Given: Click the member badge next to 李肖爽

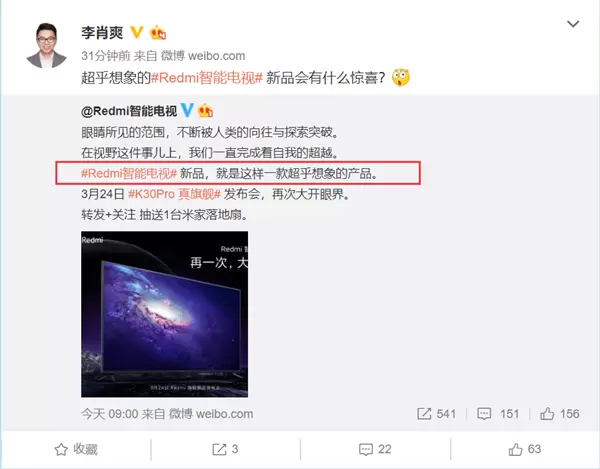Looking at the screenshot, I should (x=158, y=33).
